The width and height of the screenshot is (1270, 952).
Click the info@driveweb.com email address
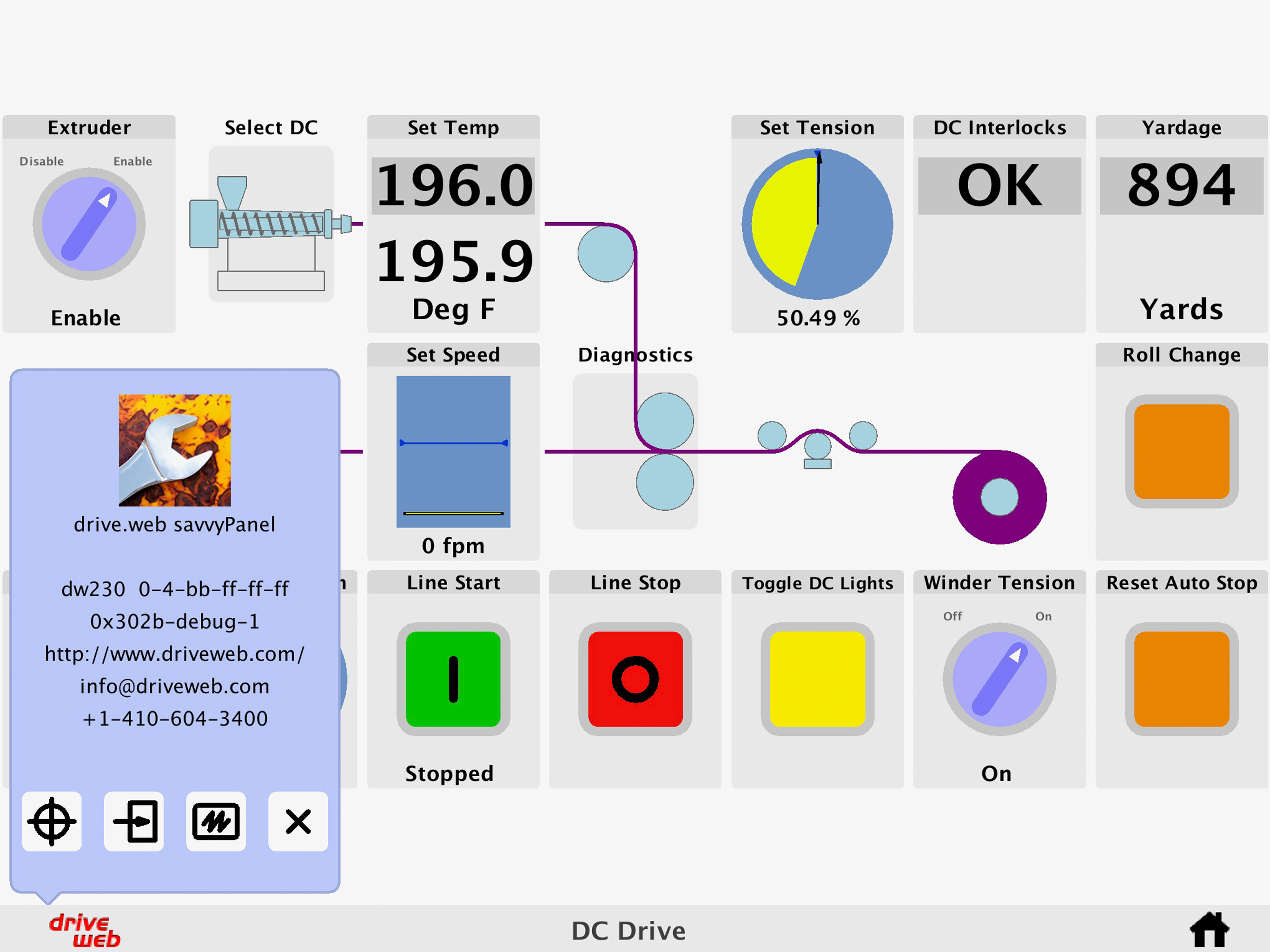click(x=174, y=686)
